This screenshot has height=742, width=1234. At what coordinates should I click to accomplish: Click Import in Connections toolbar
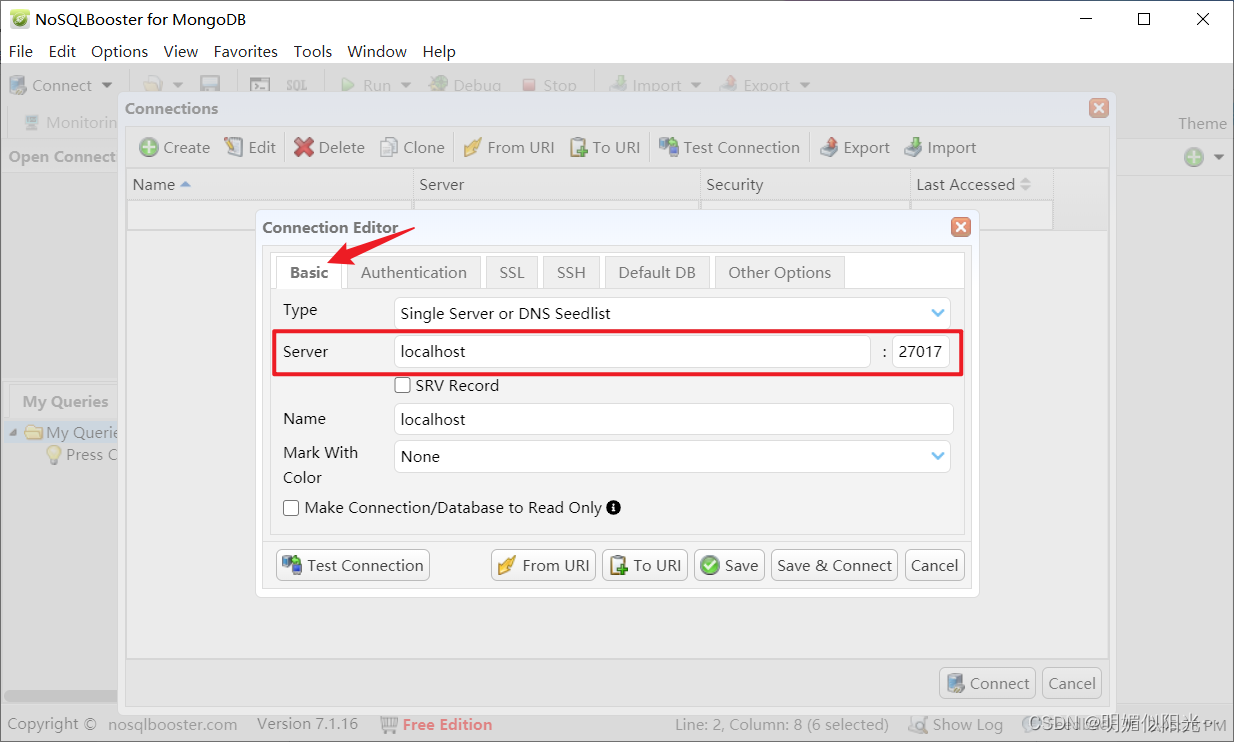pyautogui.click(x=939, y=147)
